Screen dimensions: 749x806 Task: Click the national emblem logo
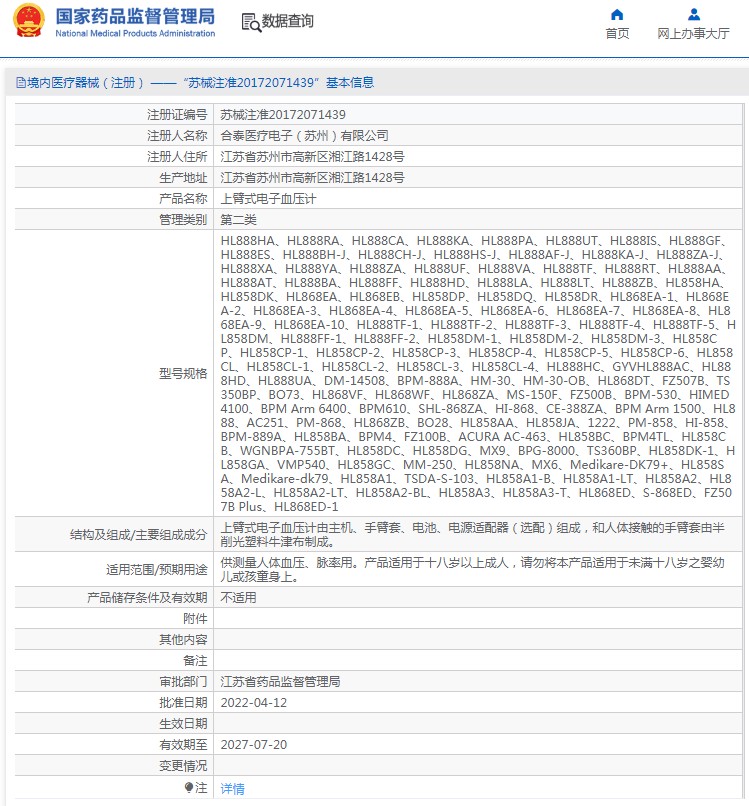[x=28, y=21]
